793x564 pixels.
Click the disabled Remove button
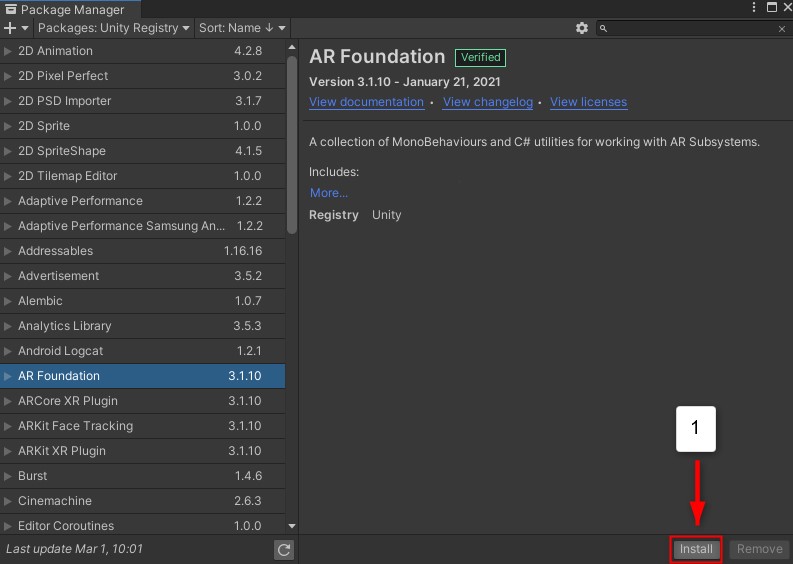click(x=760, y=549)
